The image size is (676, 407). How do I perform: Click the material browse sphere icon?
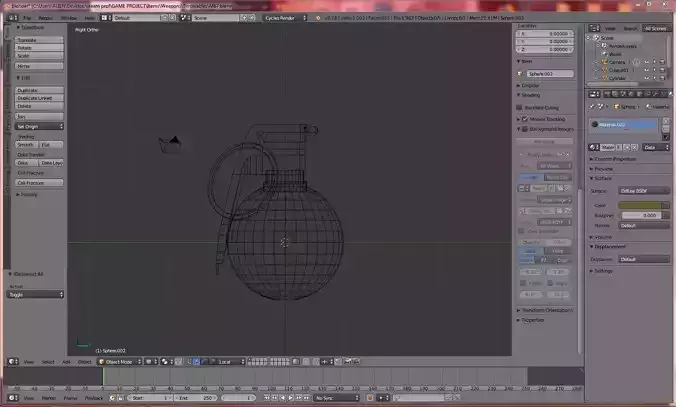click(594, 147)
